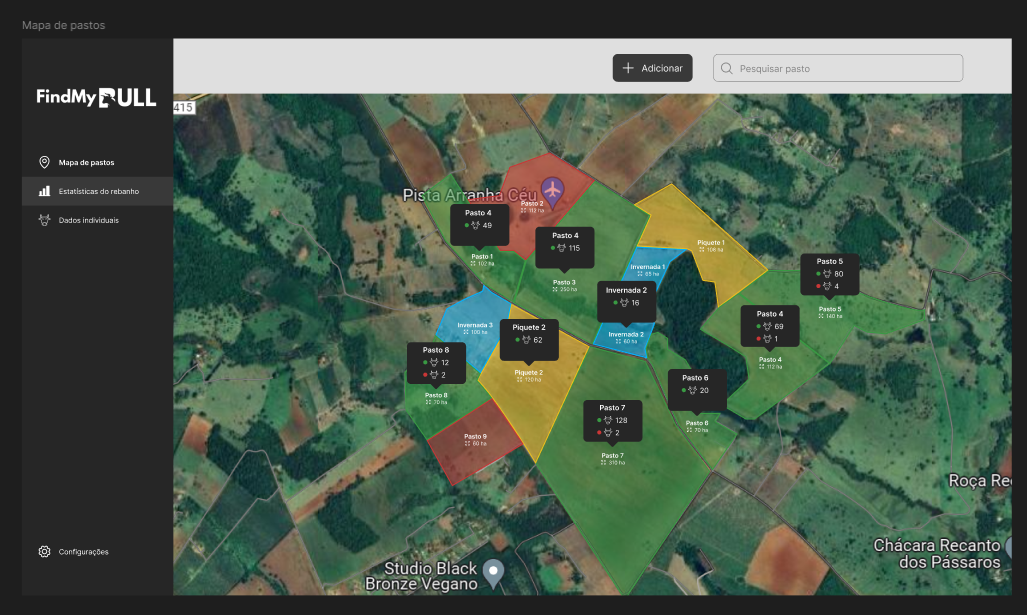Open the Pasto 8 info popup
Screen dimensions: 1027x615
pyautogui.click(x=436, y=362)
